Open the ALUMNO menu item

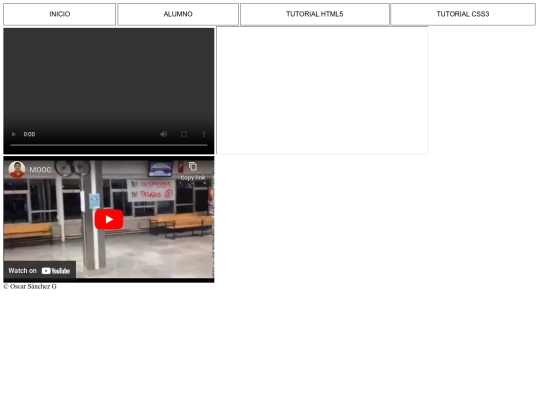tap(178, 14)
